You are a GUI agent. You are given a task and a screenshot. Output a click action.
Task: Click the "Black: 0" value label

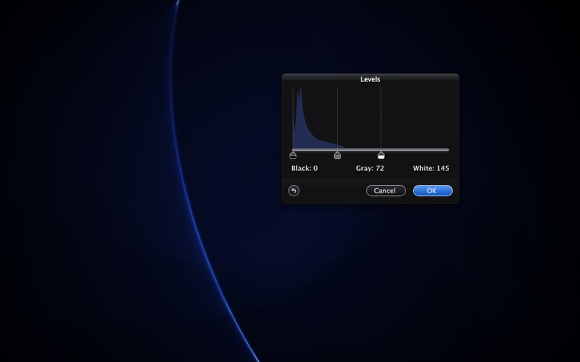pos(304,168)
